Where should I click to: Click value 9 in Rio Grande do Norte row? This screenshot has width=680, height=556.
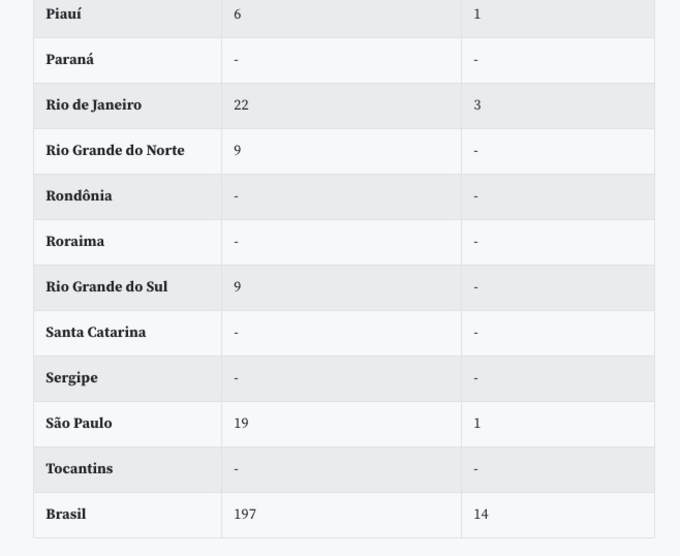237,150
